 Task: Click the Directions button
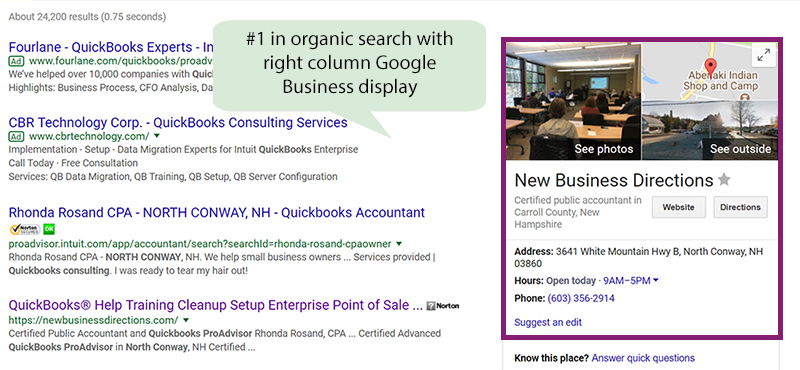click(x=740, y=207)
